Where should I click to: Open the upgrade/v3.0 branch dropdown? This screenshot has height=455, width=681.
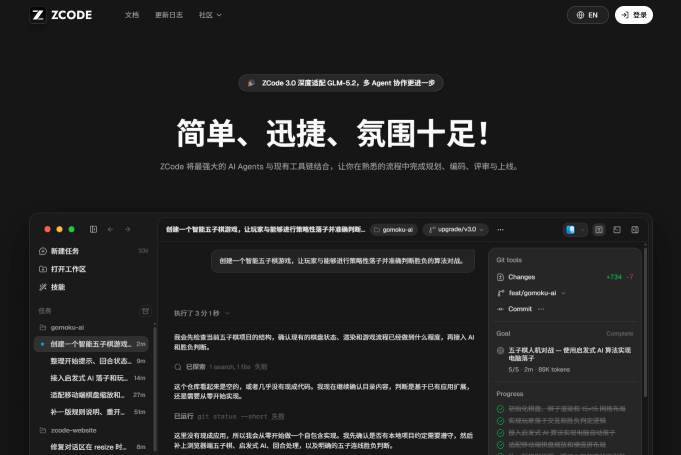pos(456,230)
